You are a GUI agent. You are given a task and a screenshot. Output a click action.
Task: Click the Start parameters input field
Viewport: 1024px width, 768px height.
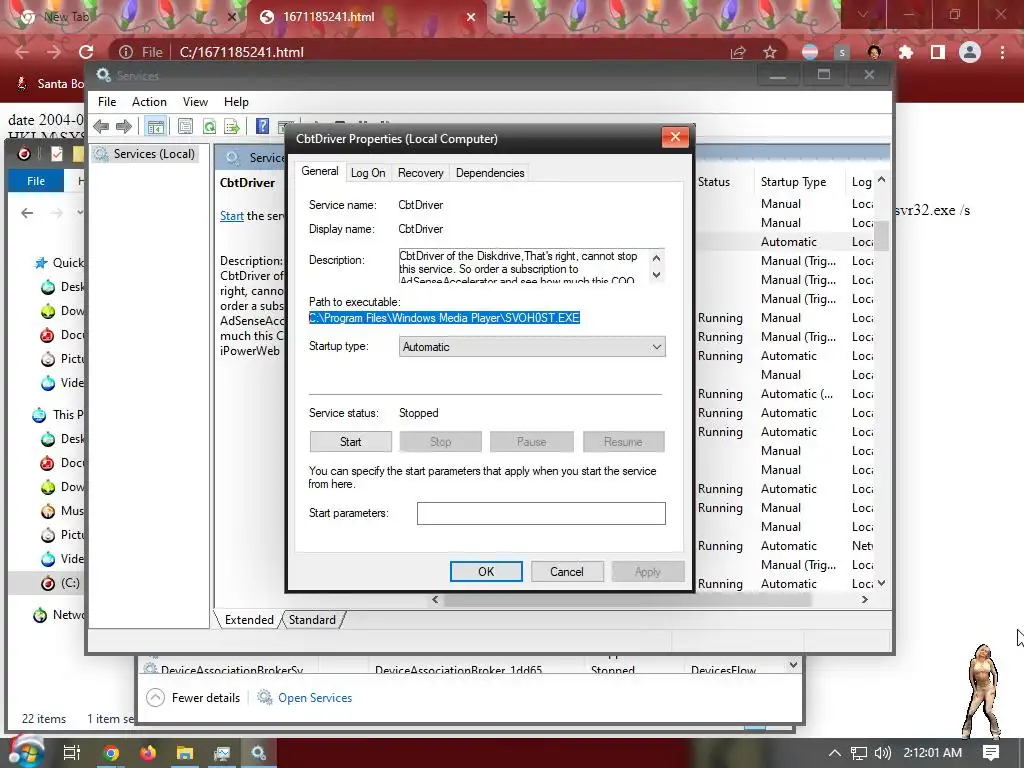coord(541,513)
